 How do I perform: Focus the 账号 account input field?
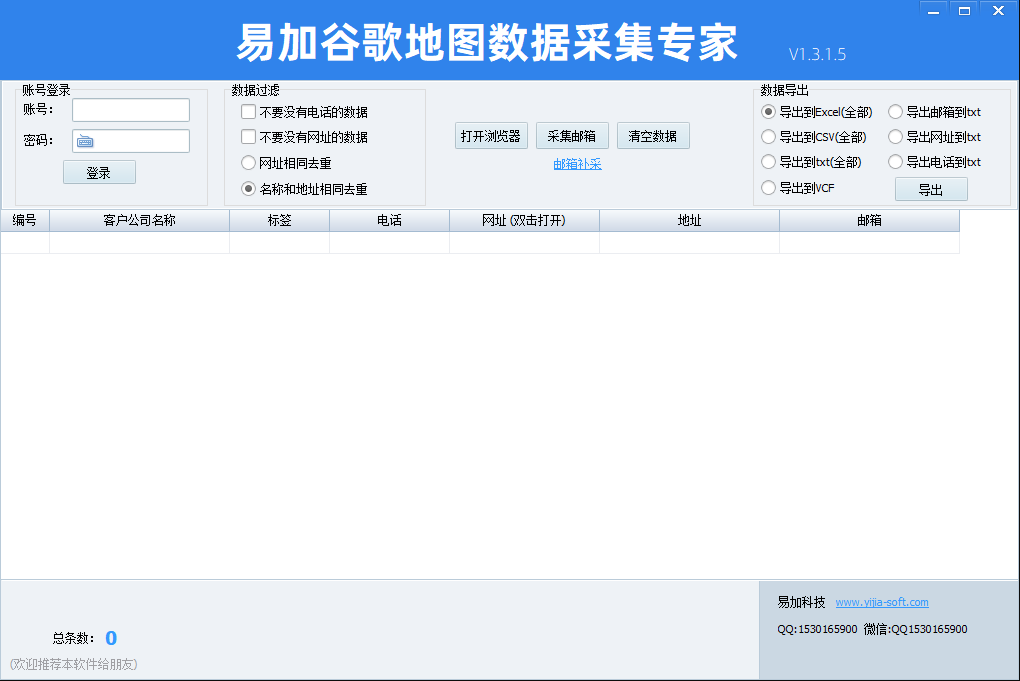point(131,110)
